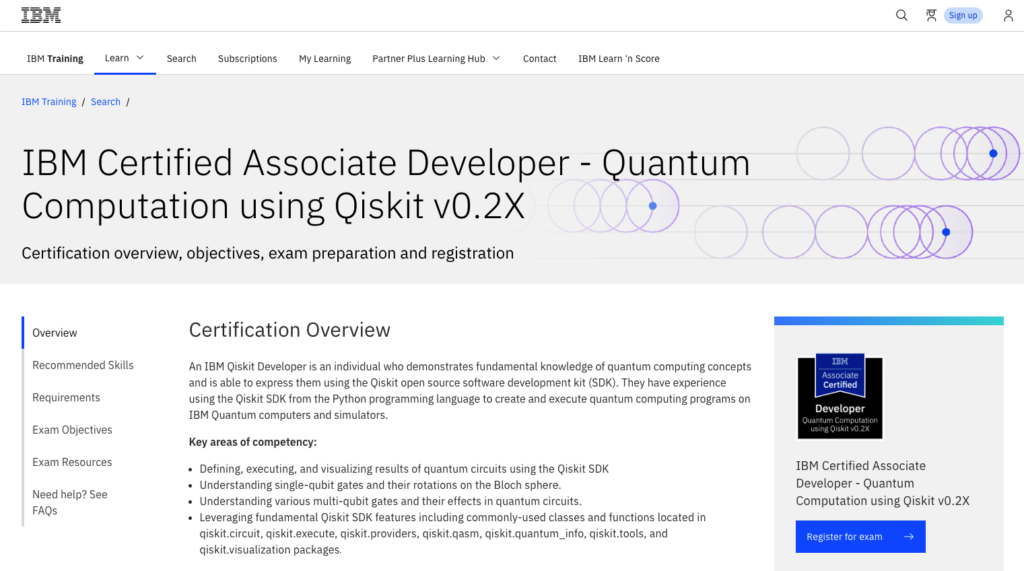1024x571 pixels.
Task: Click the subtitle 'Certification overview, objectives...'
Action: (268, 253)
